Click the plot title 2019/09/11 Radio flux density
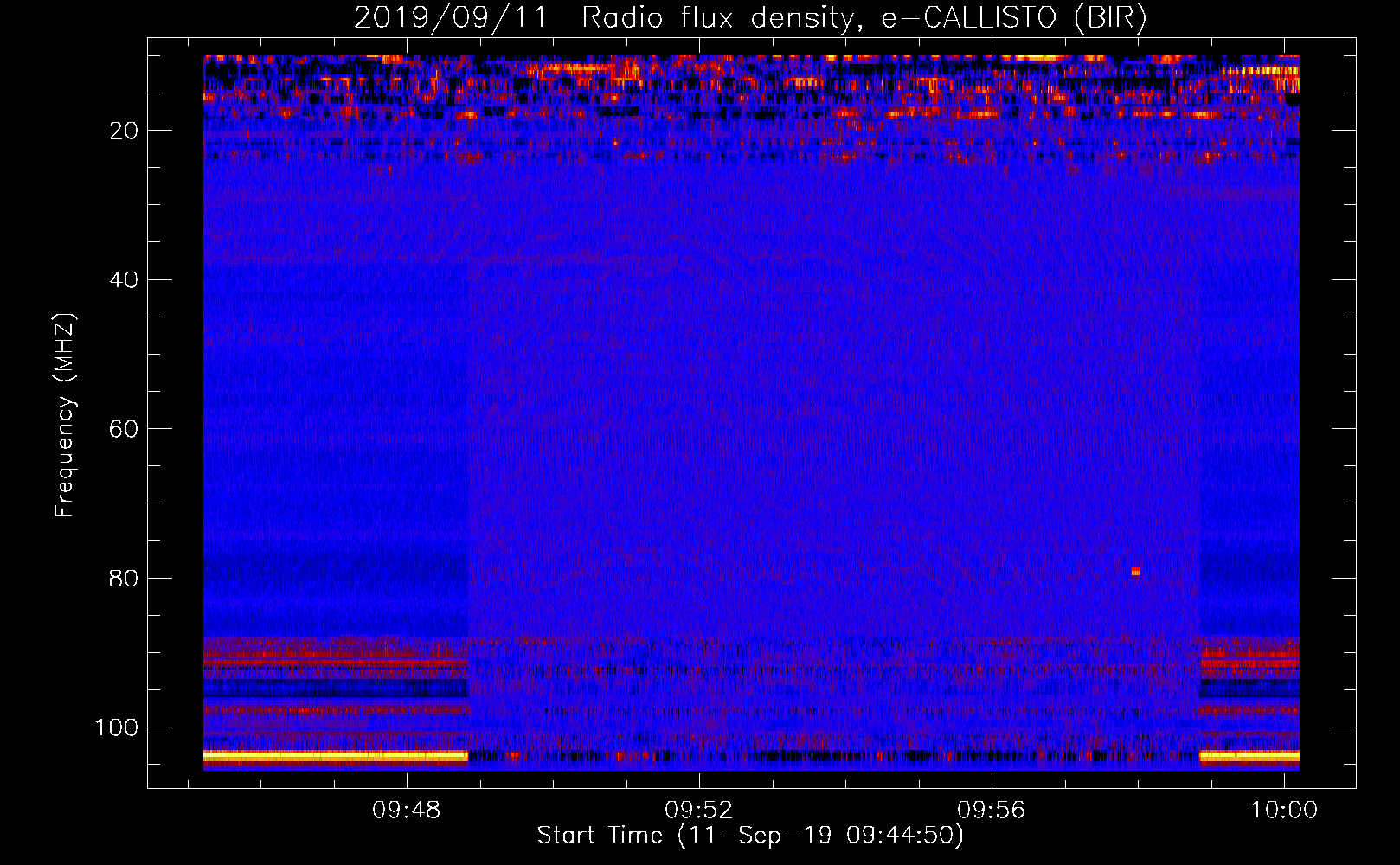The height and width of the screenshot is (865, 1400). pos(749,18)
